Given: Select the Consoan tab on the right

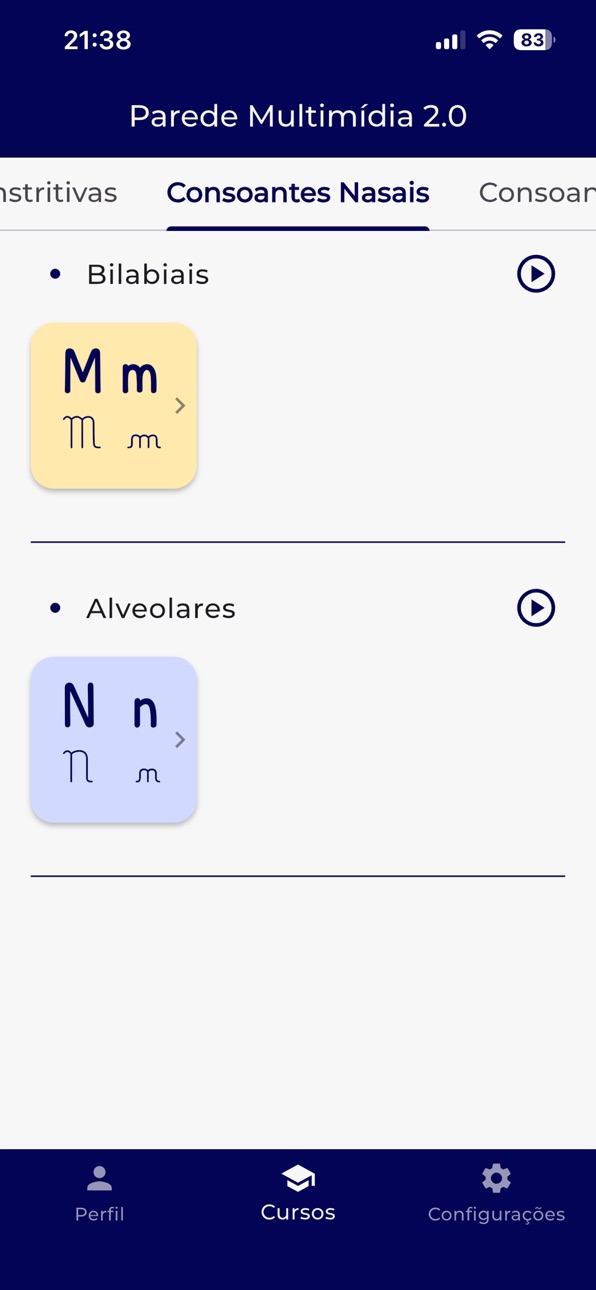Looking at the screenshot, I should [537, 193].
